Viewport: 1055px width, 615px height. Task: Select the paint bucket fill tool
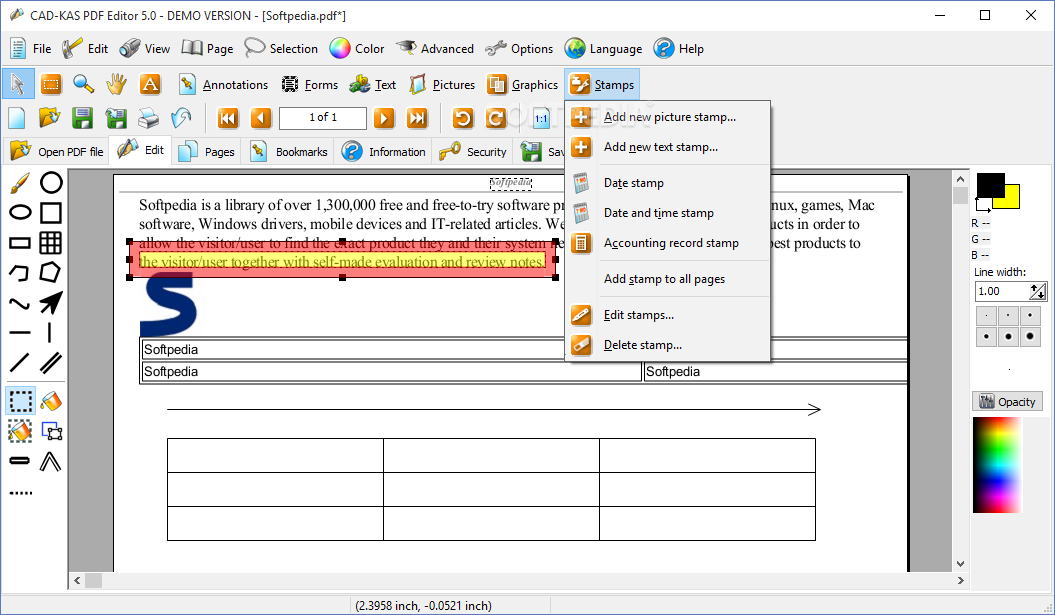[x=51, y=400]
